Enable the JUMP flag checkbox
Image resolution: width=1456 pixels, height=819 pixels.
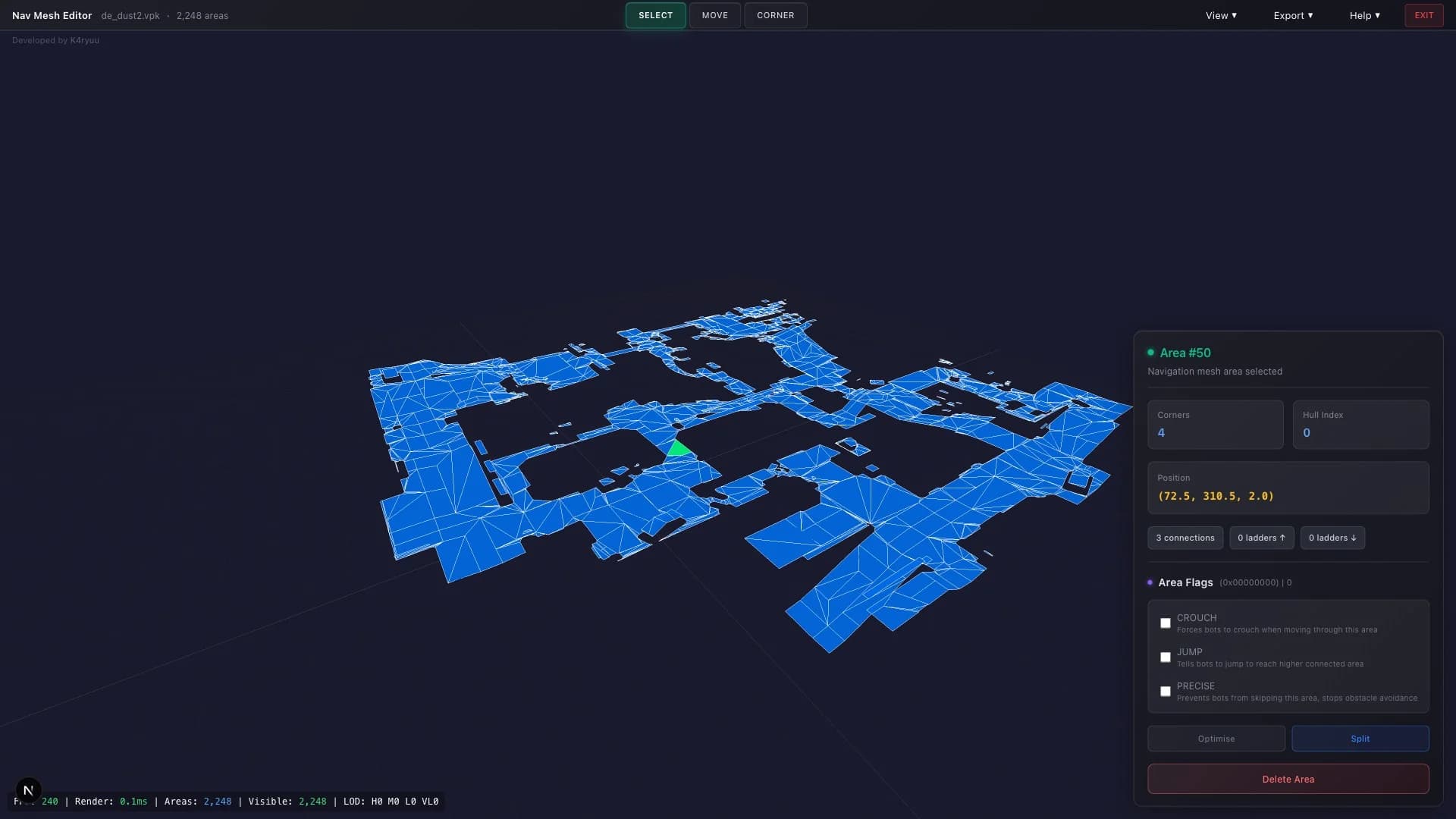tap(1166, 657)
